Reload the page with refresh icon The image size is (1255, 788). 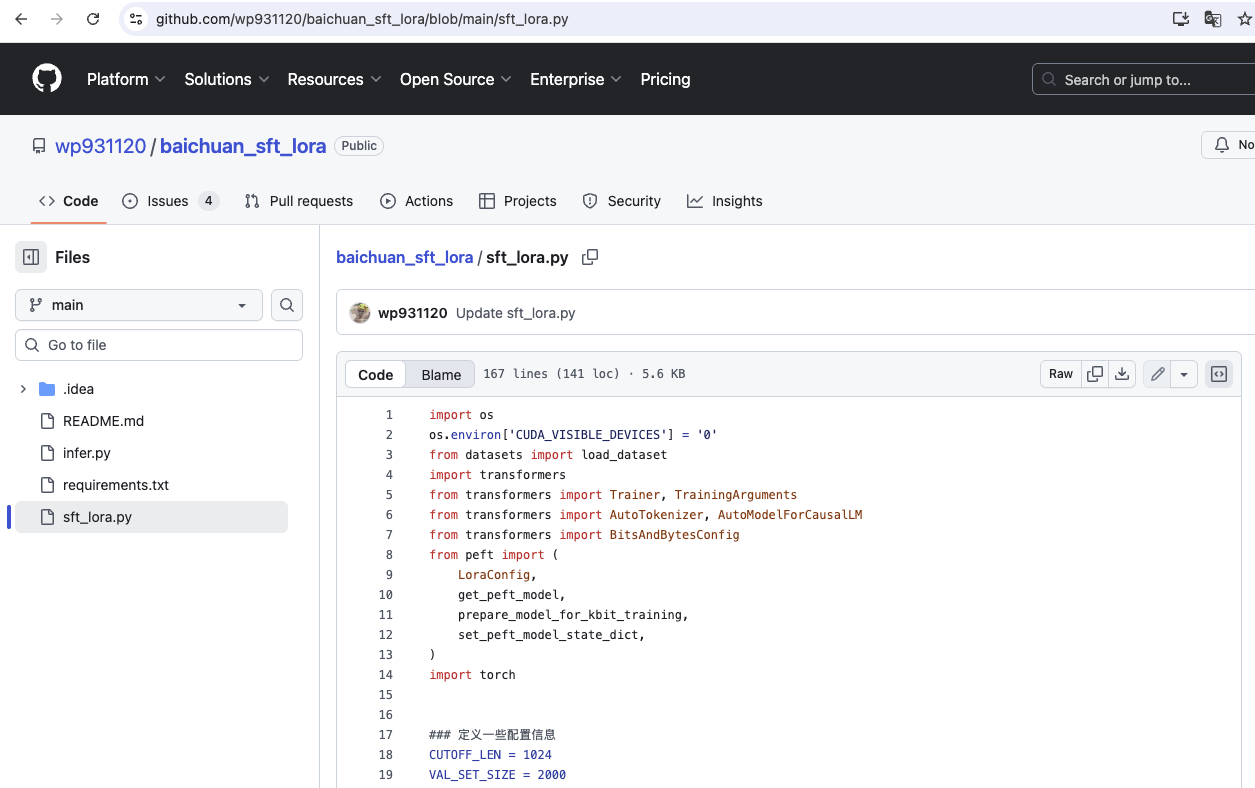[x=93, y=19]
